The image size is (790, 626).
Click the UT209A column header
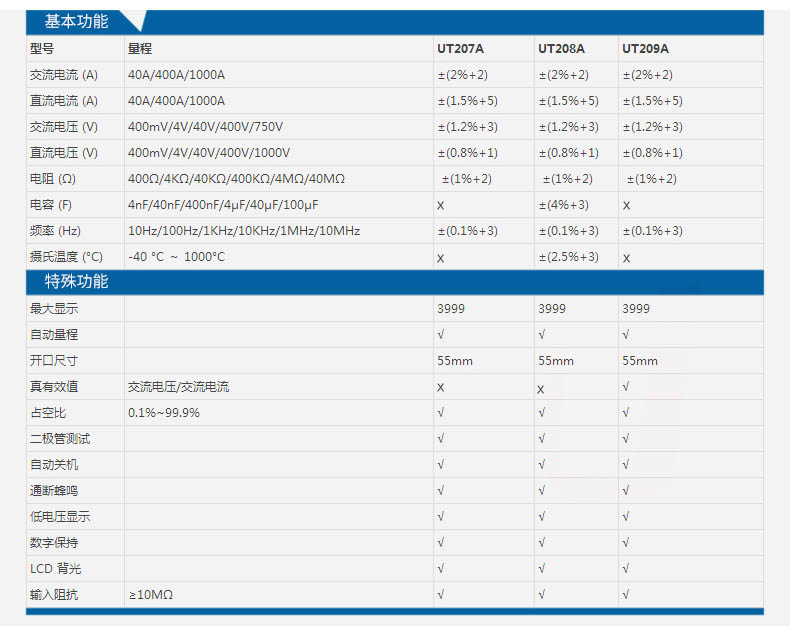tap(645, 49)
